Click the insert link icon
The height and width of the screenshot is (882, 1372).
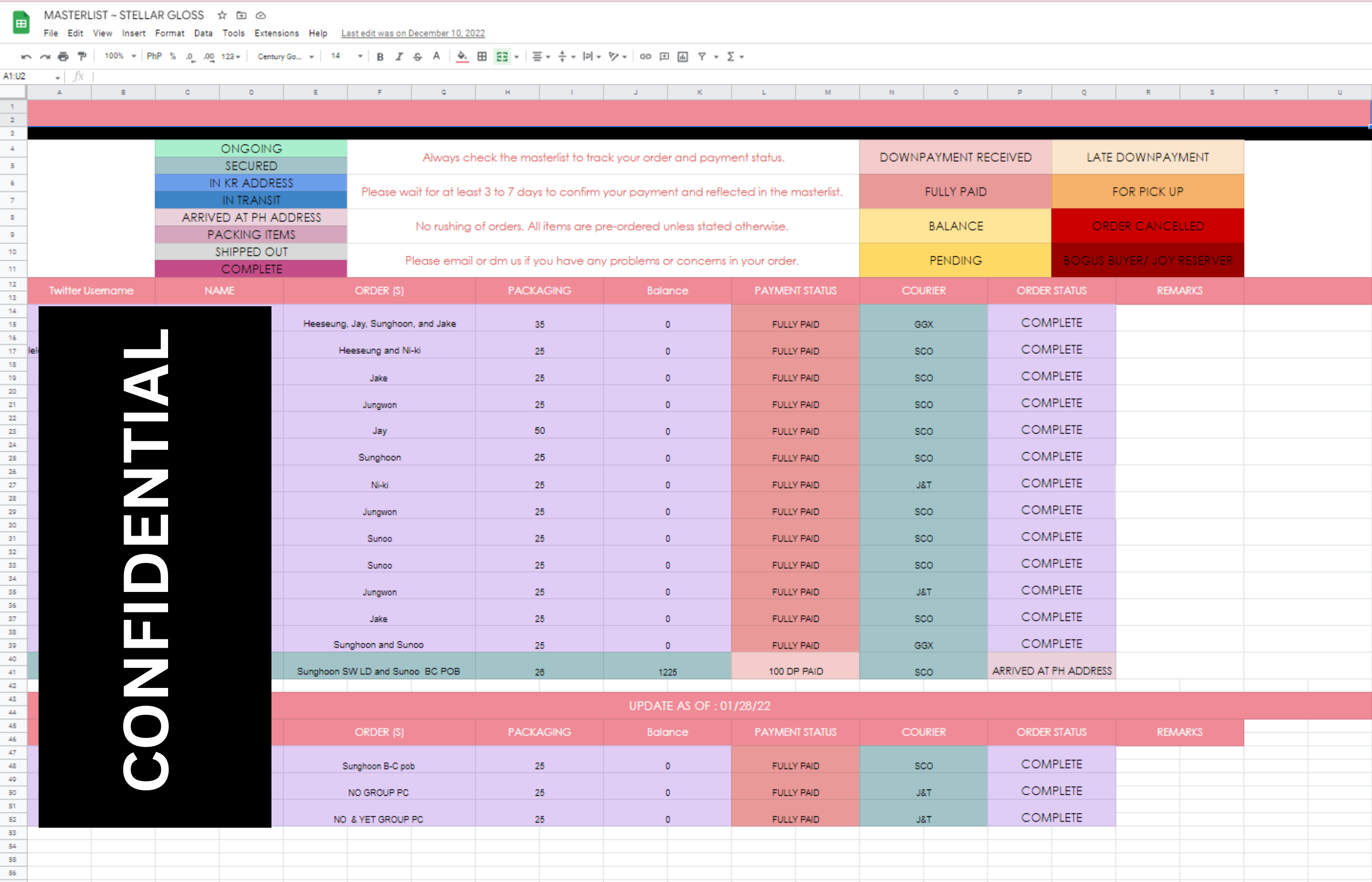tap(645, 56)
